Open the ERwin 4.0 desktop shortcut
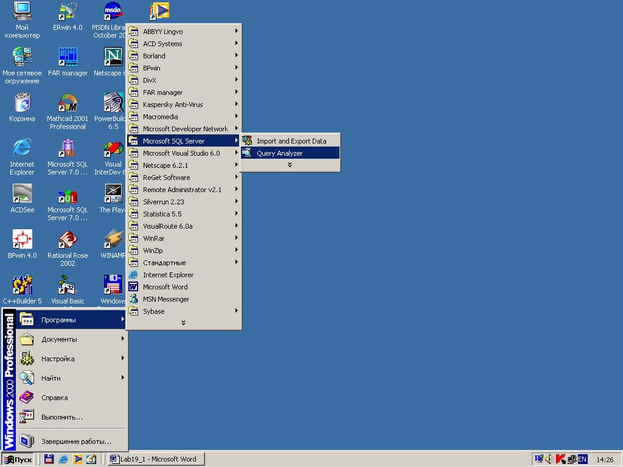Image resolution: width=623 pixels, height=467 pixels. point(68,12)
